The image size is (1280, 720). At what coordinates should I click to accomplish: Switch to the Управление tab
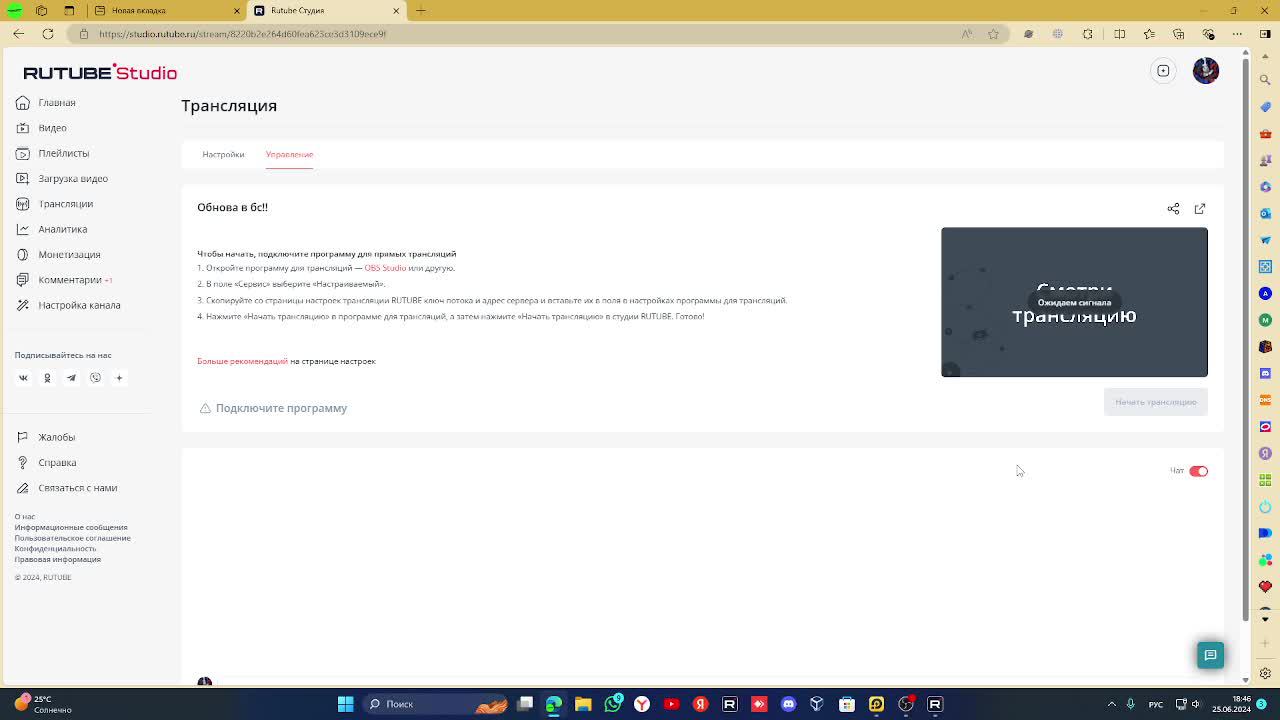coord(289,155)
